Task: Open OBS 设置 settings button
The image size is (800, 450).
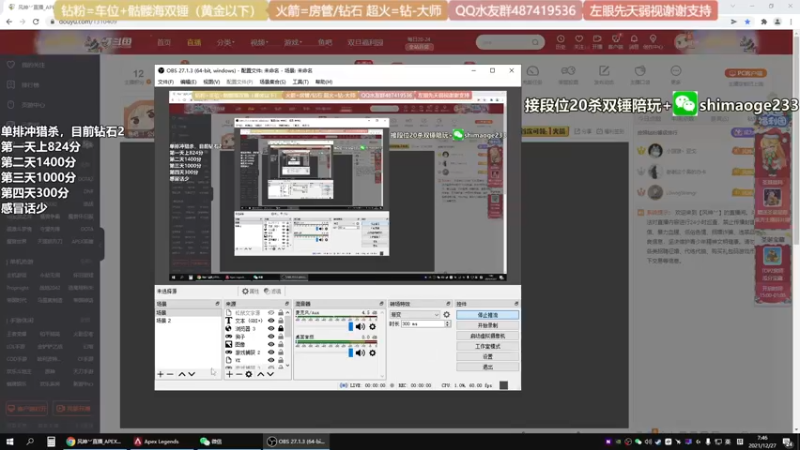Action: point(488,357)
